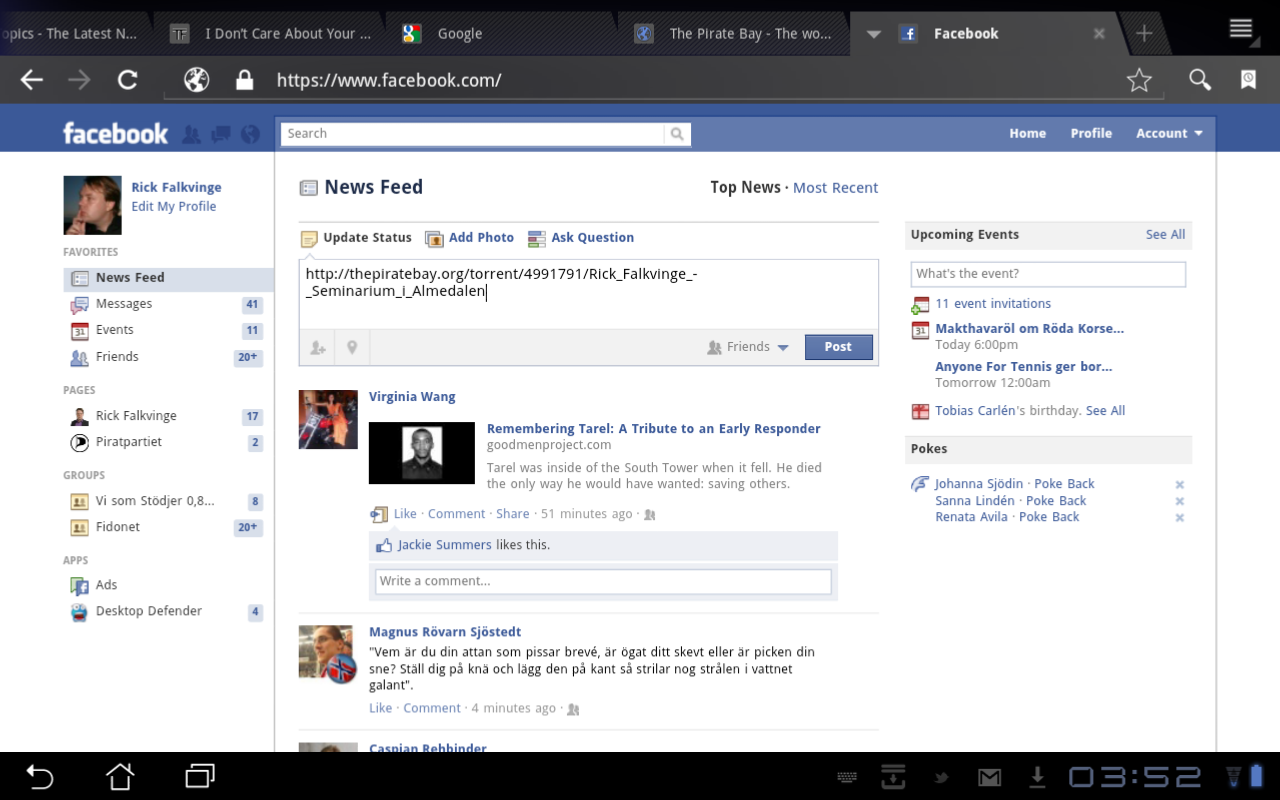Tap the Android back button
The width and height of the screenshot is (1280, 800).
coord(39,776)
